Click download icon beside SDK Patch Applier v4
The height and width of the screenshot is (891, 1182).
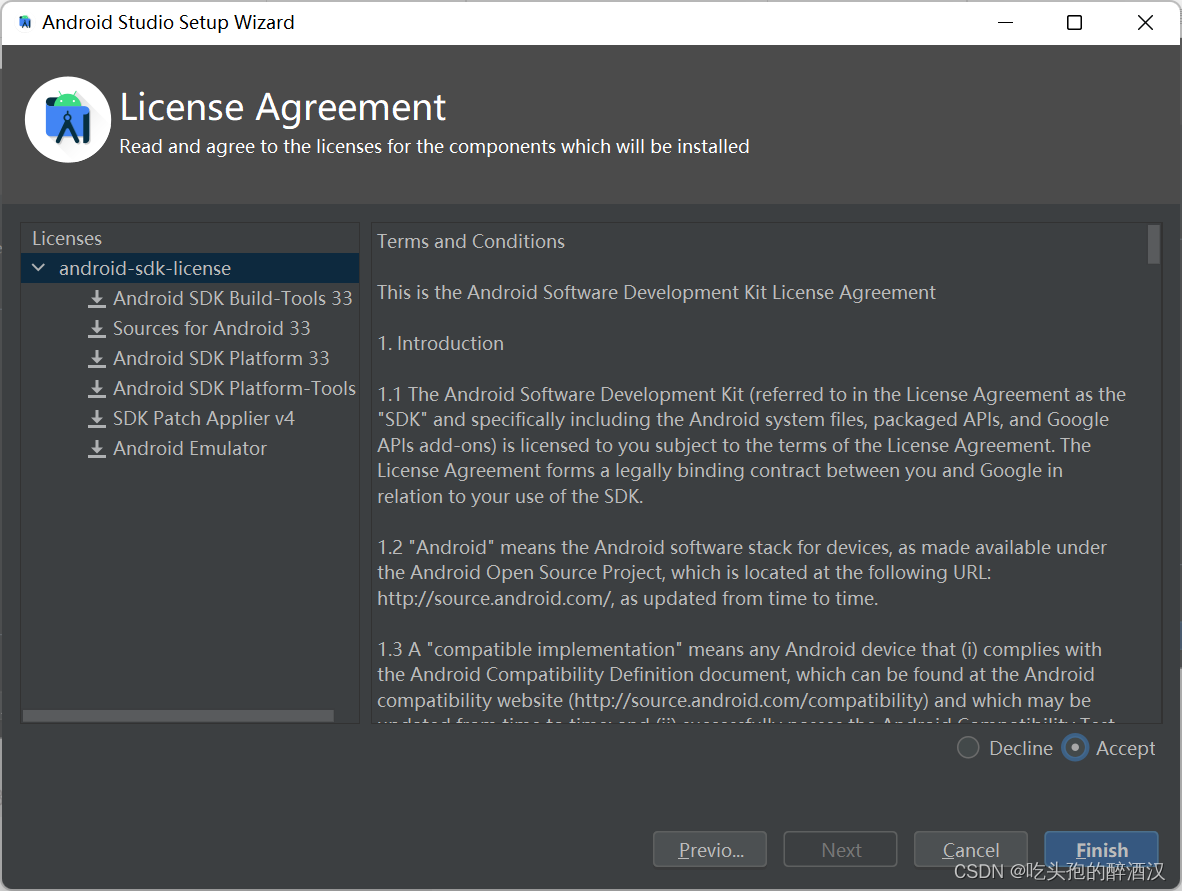click(96, 419)
